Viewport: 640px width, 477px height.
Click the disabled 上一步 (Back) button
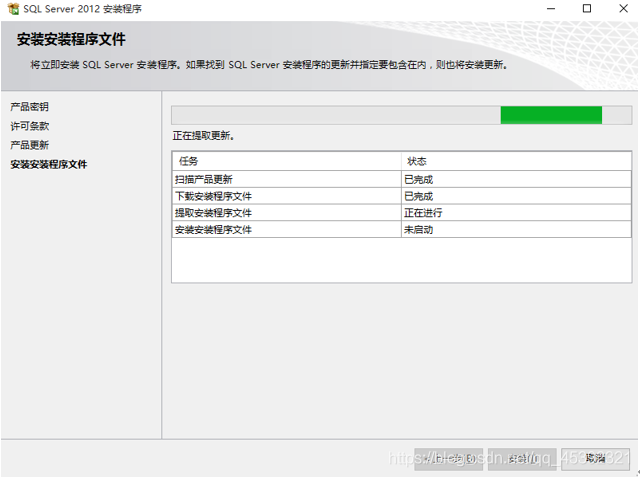(448, 459)
